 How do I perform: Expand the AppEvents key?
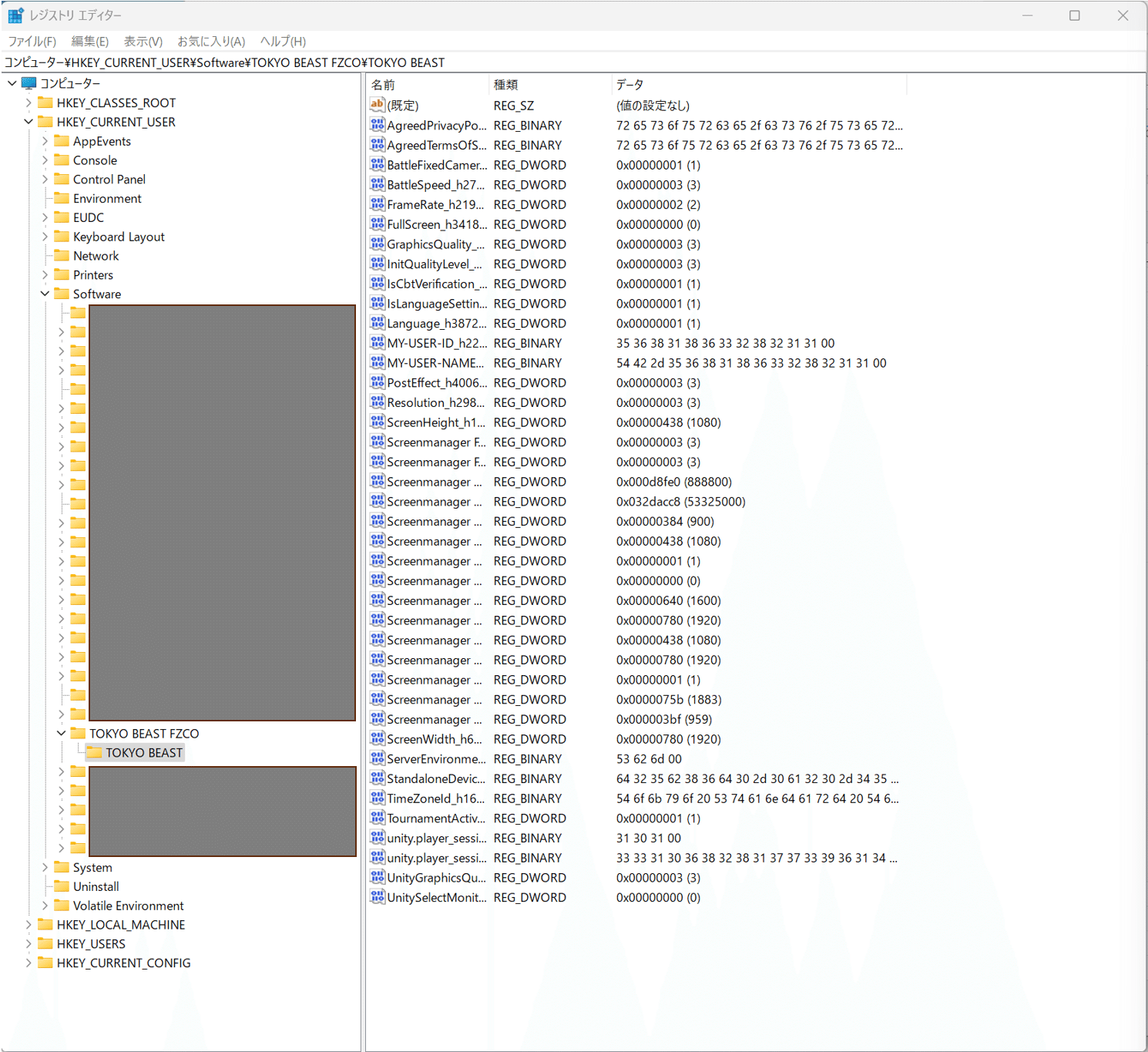(45, 141)
